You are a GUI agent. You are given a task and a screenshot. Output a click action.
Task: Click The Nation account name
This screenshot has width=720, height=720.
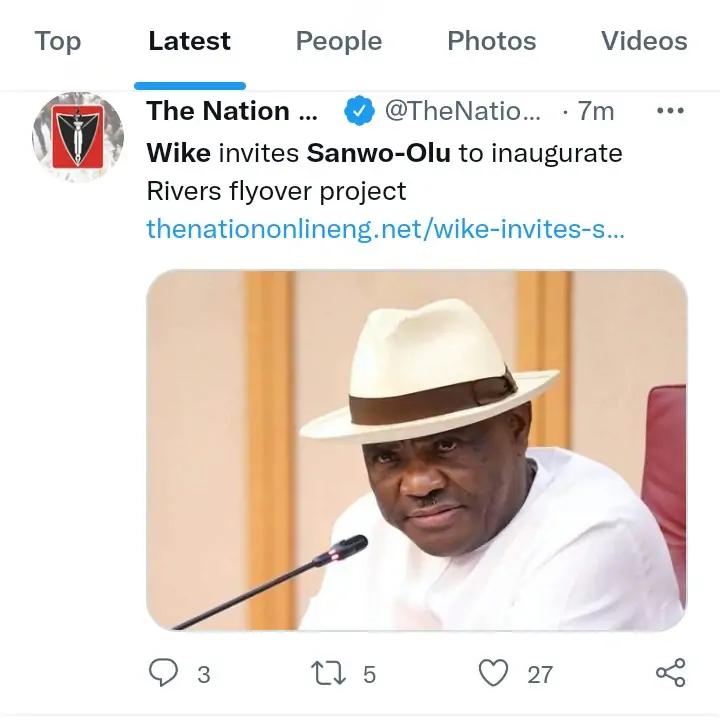231,111
